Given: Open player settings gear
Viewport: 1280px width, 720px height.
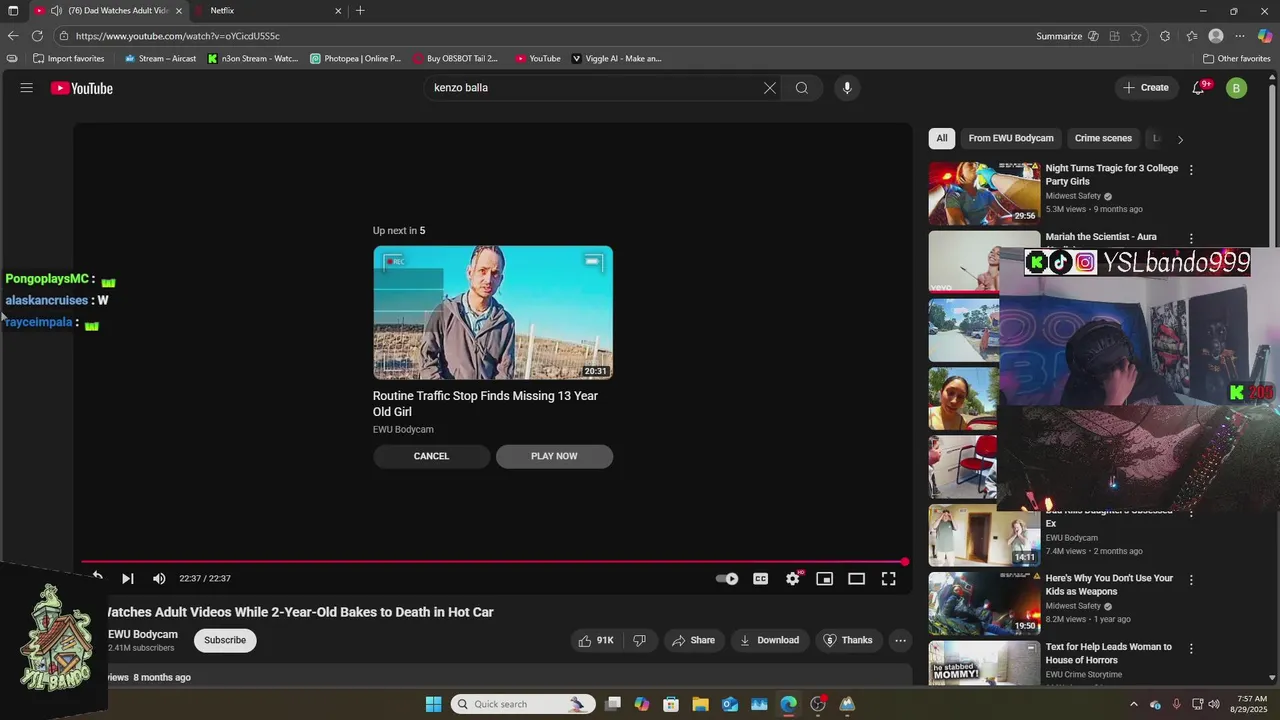Looking at the screenshot, I should pyautogui.click(x=793, y=578).
